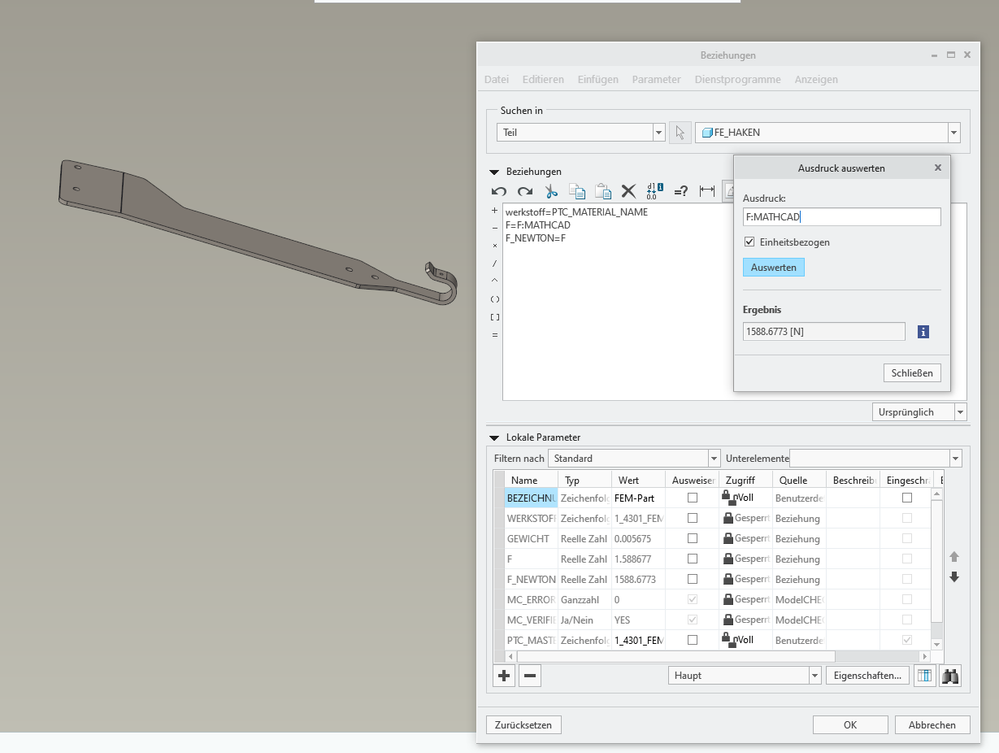Open the Dienstprogramme menu
The height and width of the screenshot is (753, 999).
[x=737, y=79]
